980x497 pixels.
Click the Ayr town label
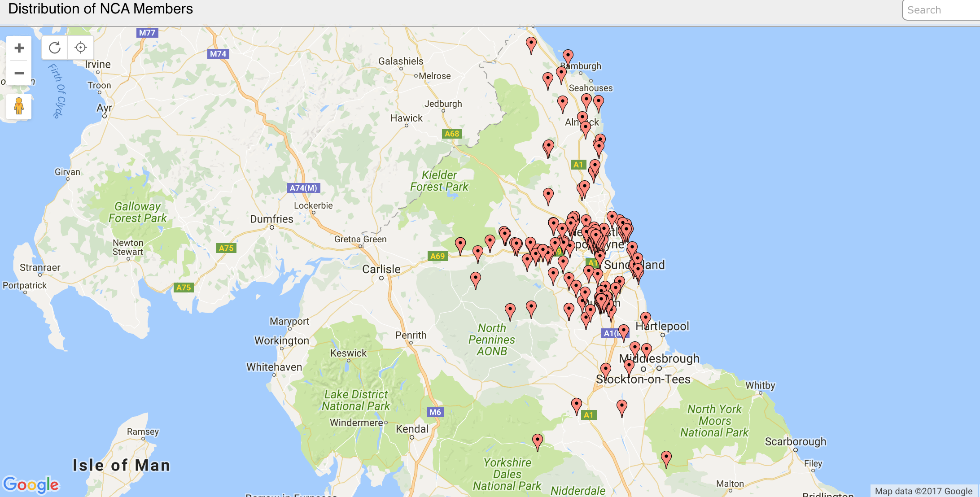coord(104,108)
